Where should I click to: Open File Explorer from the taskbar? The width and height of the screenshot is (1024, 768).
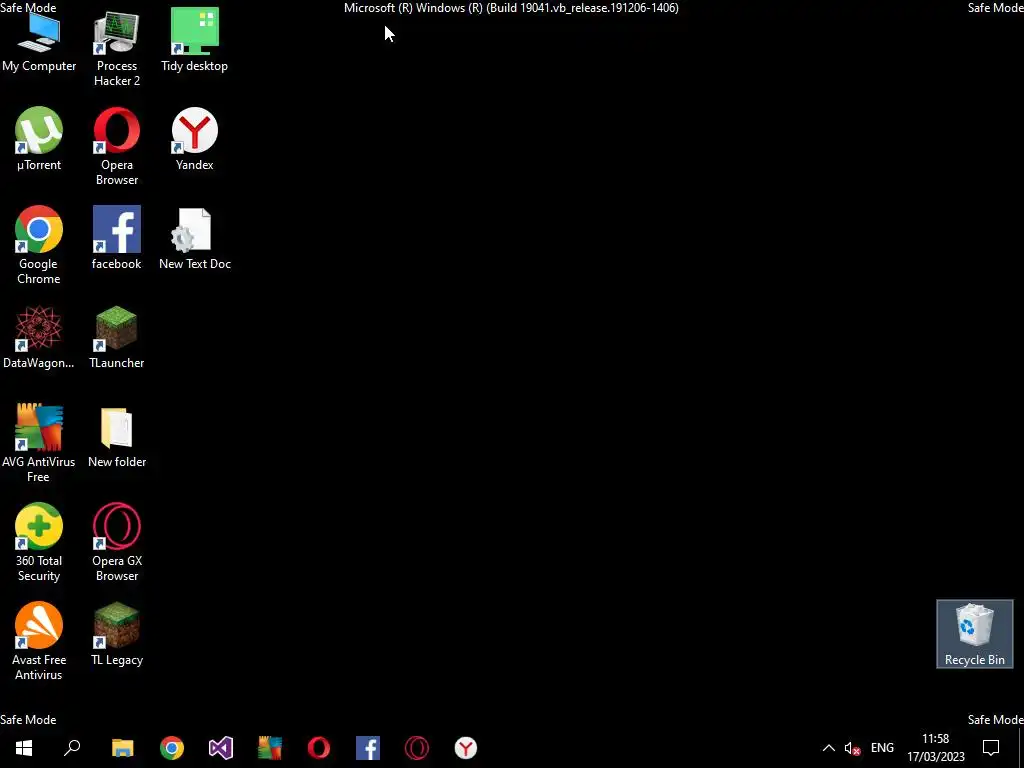coord(123,748)
